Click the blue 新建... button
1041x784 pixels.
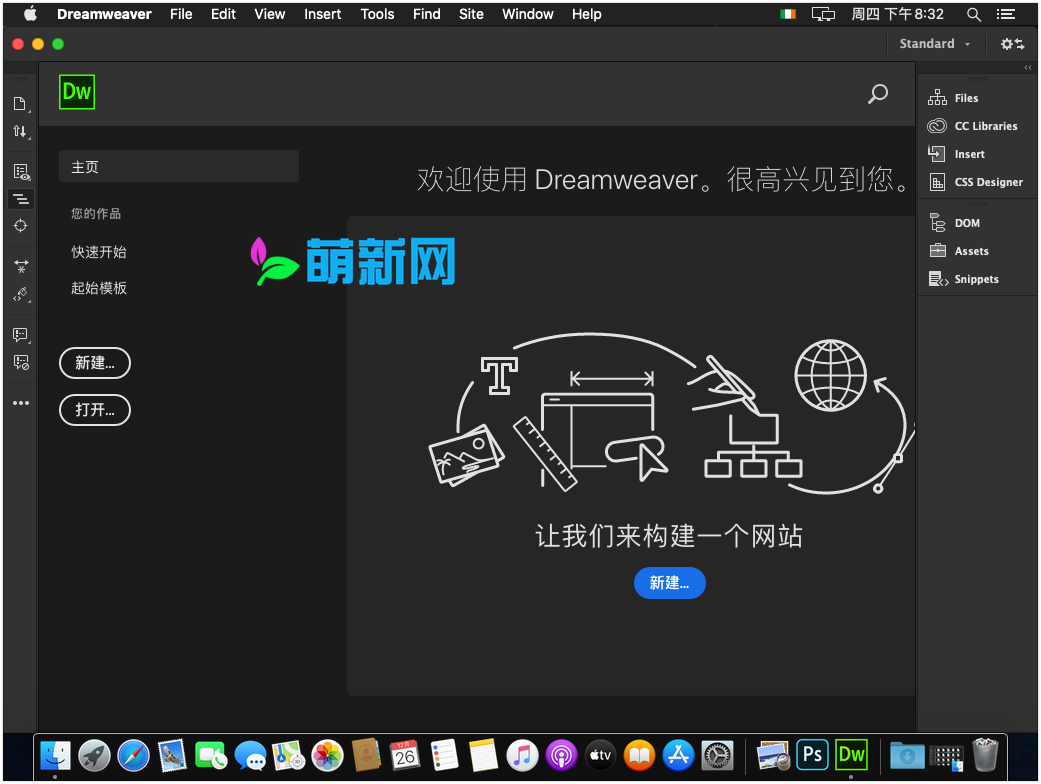669,583
